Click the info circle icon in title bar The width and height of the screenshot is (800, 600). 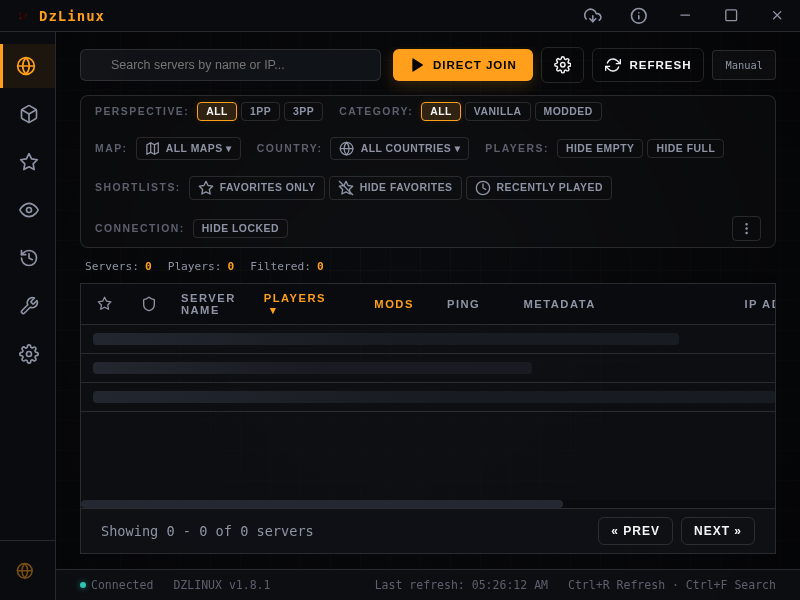tap(638, 16)
